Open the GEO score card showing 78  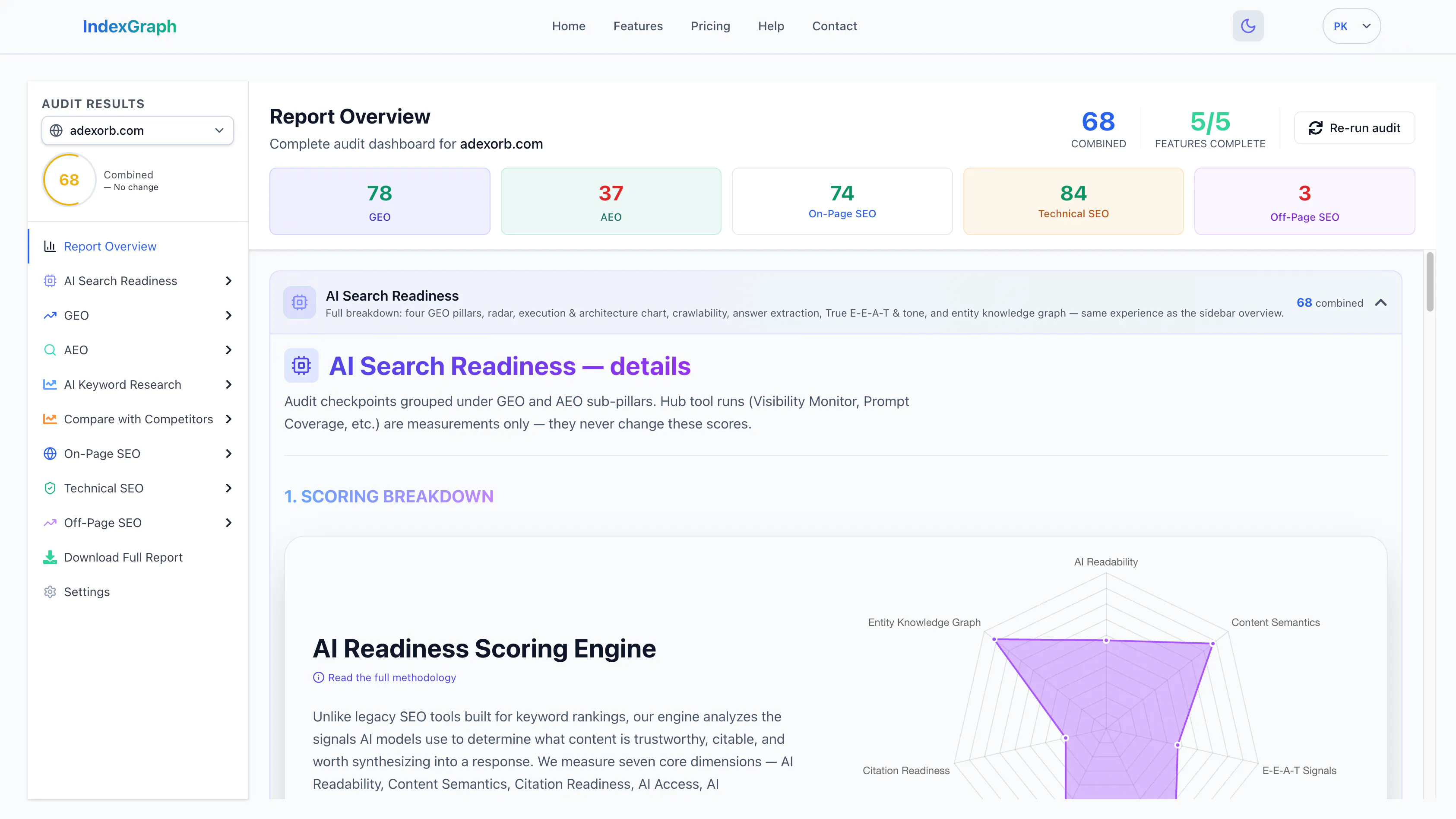(x=380, y=201)
